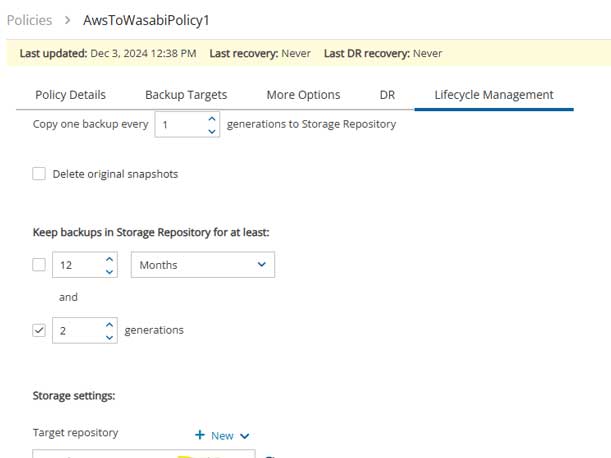Open the Months time unit dropdown
This screenshot has width=611, height=458.
[x=203, y=265]
